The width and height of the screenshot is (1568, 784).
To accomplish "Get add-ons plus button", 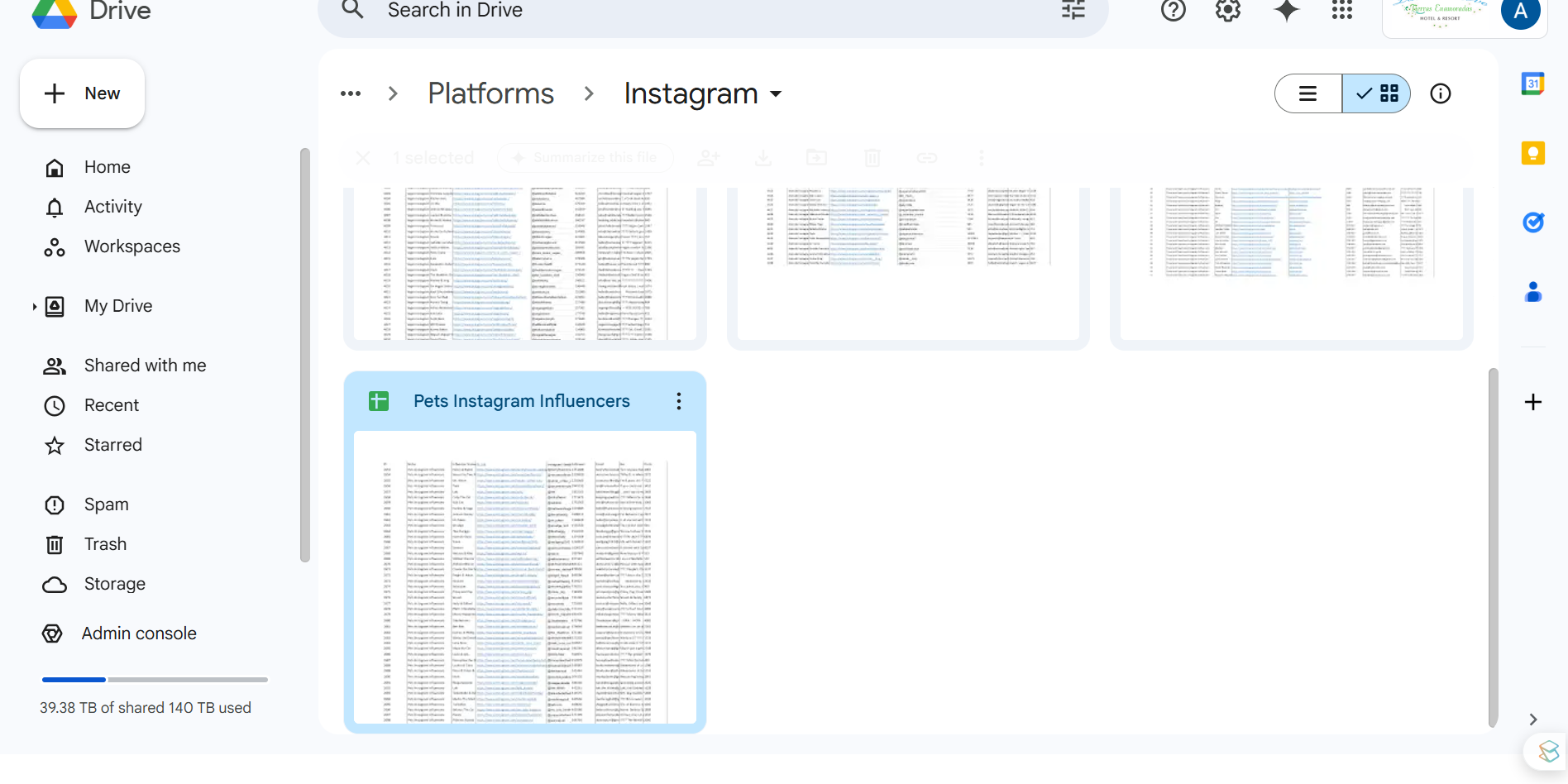I will [x=1533, y=402].
